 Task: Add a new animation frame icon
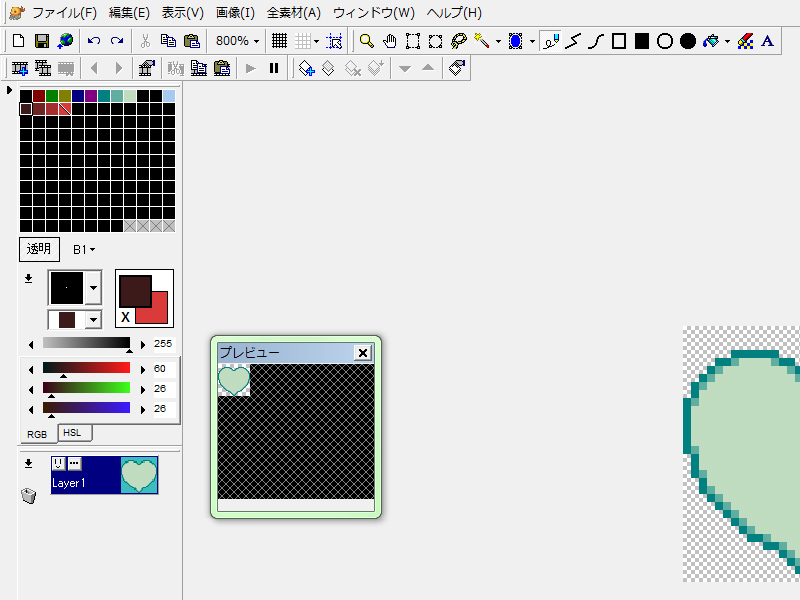pyautogui.click(x=20, y=68)
